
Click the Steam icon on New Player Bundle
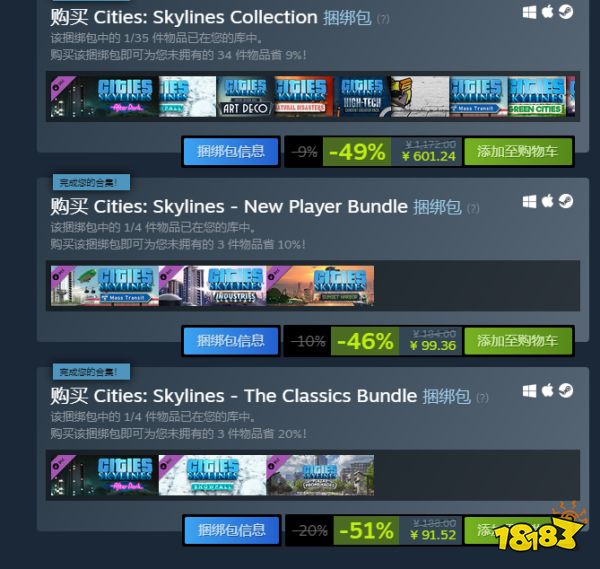[x=566, y=201]
